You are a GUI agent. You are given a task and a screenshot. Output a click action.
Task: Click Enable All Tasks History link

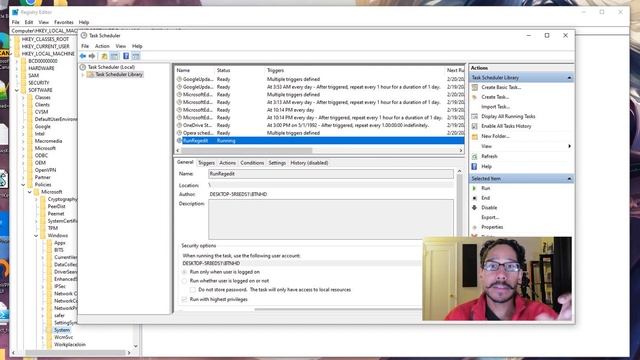pos(506,126)
